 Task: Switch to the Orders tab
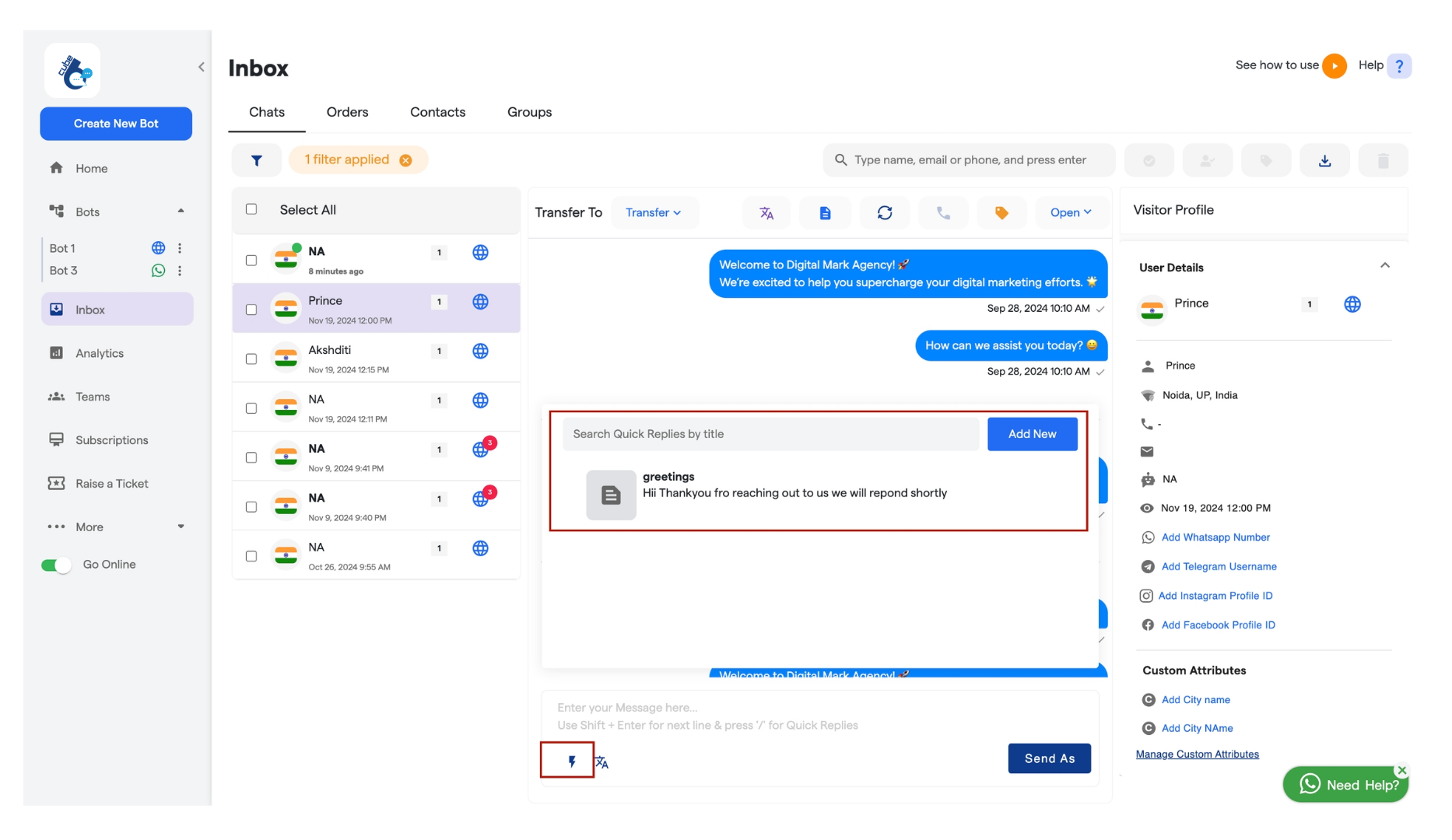pos(347,113)
